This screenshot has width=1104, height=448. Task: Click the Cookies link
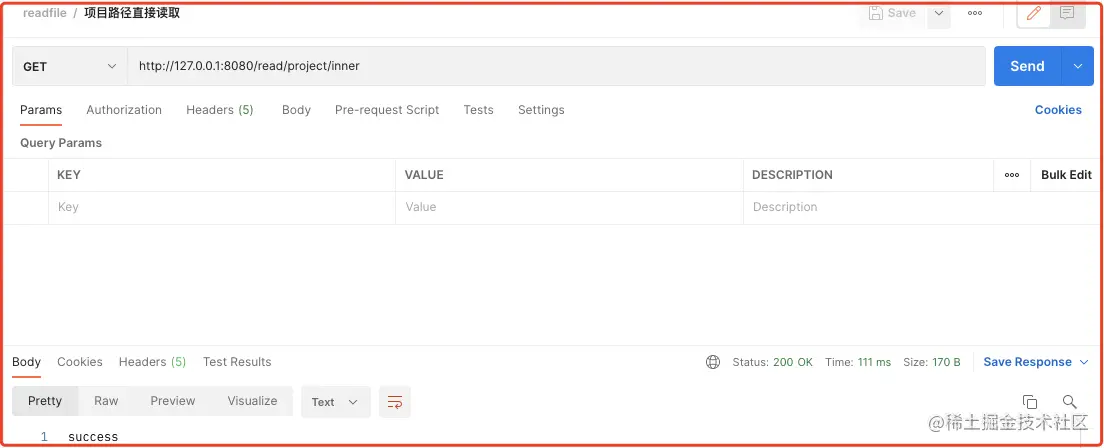(x=1058, y=110)
